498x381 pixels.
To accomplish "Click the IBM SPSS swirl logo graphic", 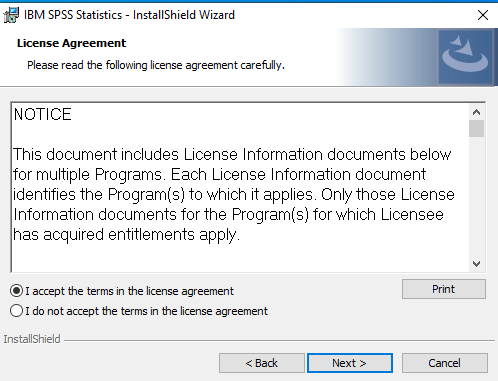I will (465, 57).
